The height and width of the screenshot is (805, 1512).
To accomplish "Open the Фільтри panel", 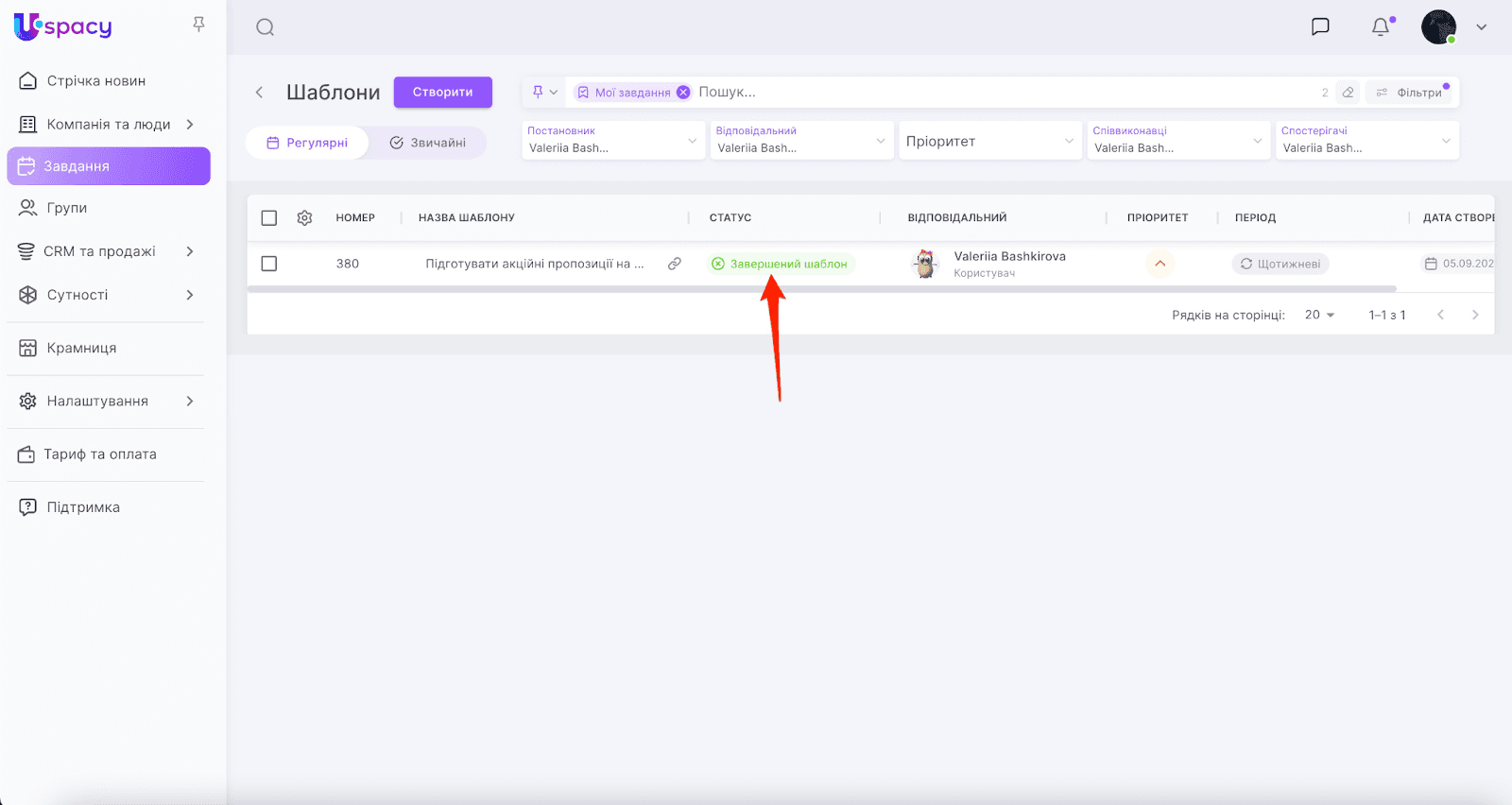I will pyautogui.click(x=1409, y=93).
